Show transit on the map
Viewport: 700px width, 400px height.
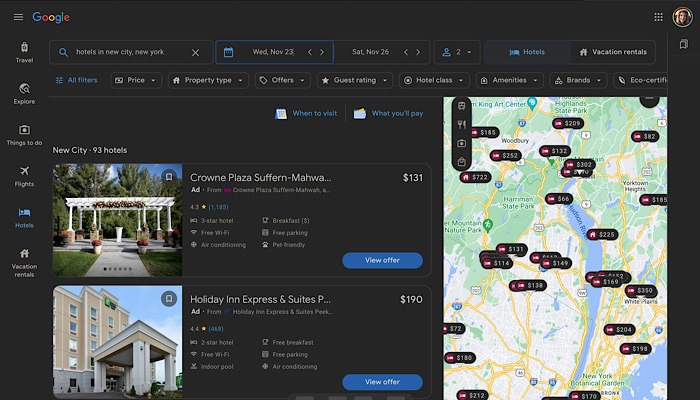tap(462, 106)
